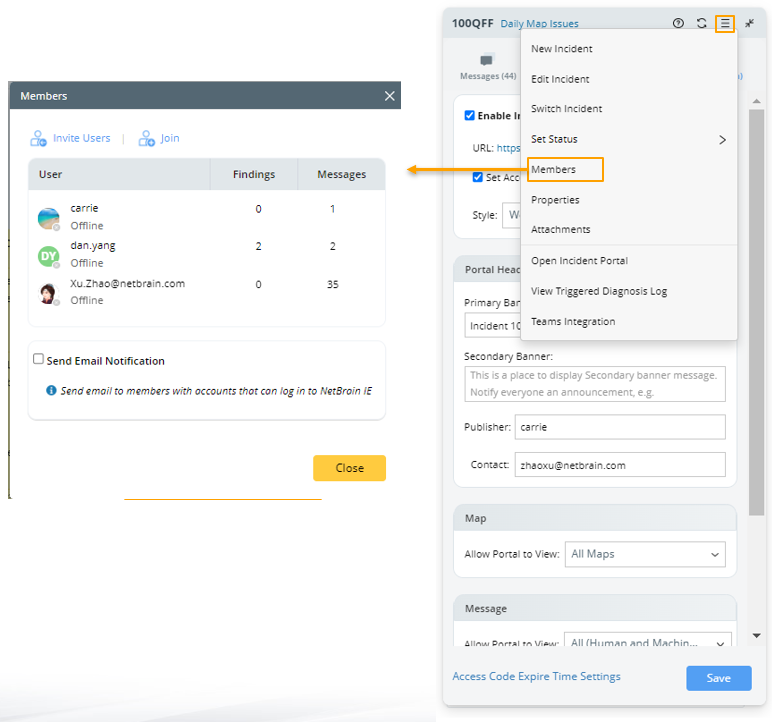Select New Incident from menu
772x722 pixels.
pyautogui.click(x=629, y=49)
